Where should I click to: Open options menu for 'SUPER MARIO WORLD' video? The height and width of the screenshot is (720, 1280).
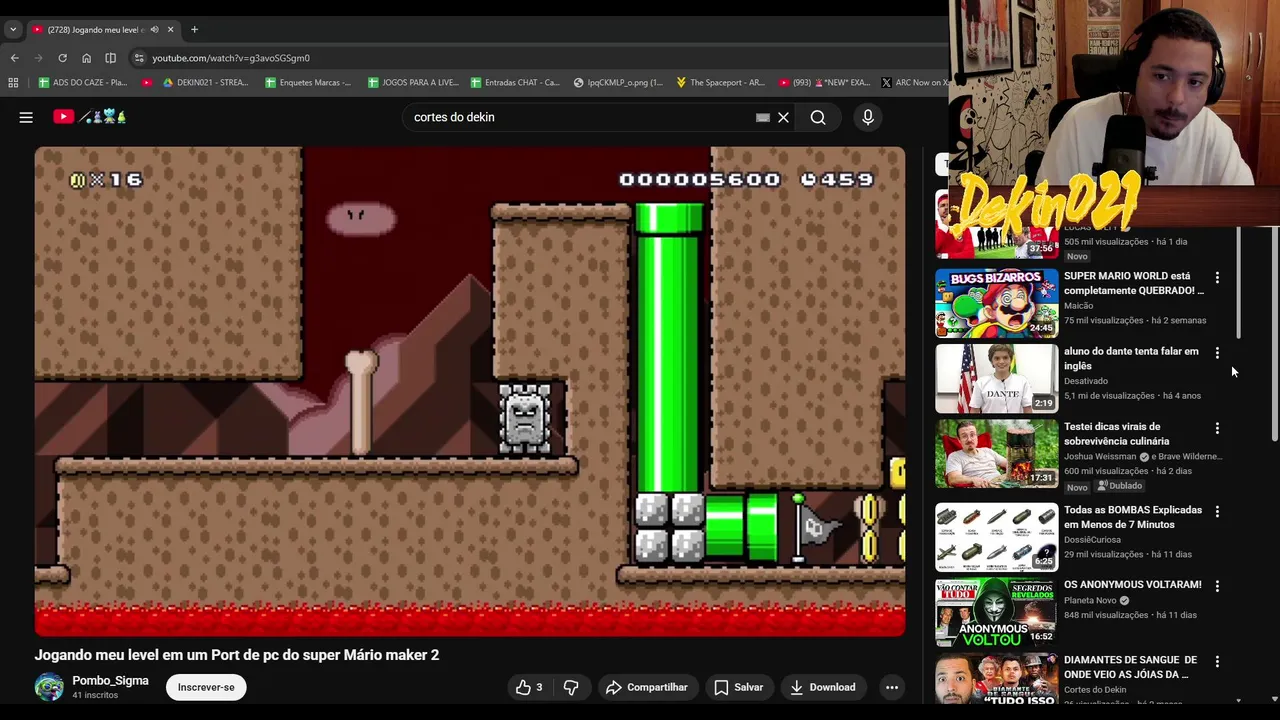pos(1217,277)
